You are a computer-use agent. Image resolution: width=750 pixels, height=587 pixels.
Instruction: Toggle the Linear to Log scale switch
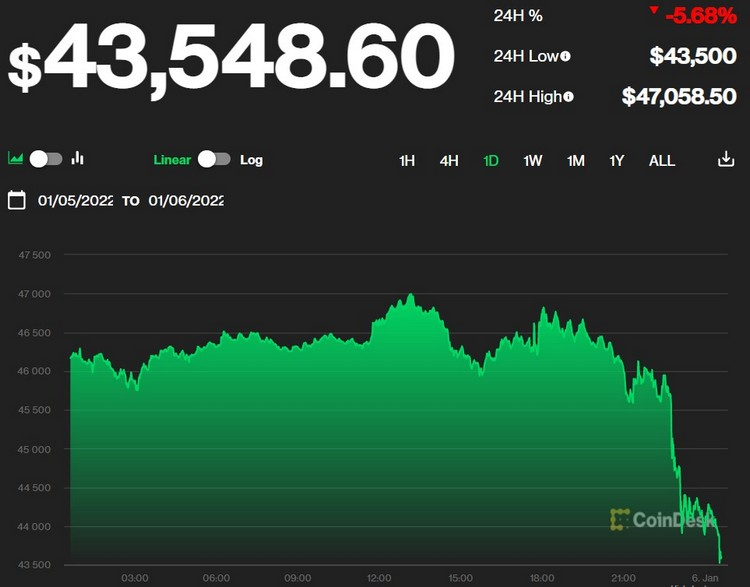click(x=214, y=159)
